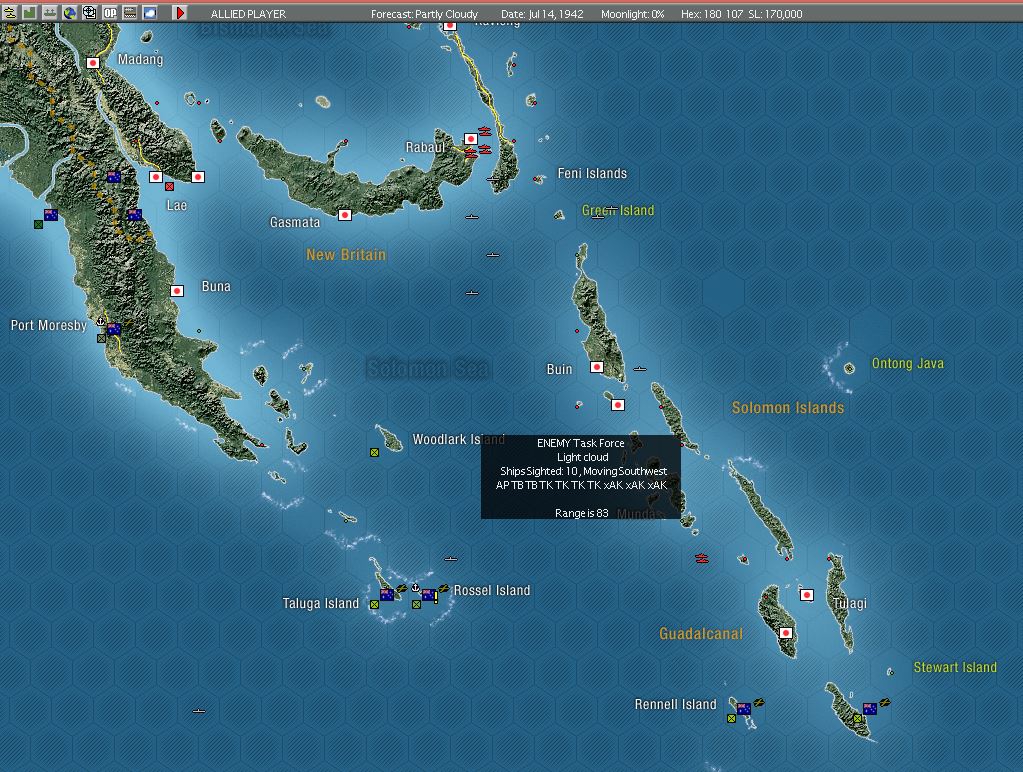Select the ship icon north of Rossel Island
This screenshot has height=772, width=1023.
click(x=450, y=559)
